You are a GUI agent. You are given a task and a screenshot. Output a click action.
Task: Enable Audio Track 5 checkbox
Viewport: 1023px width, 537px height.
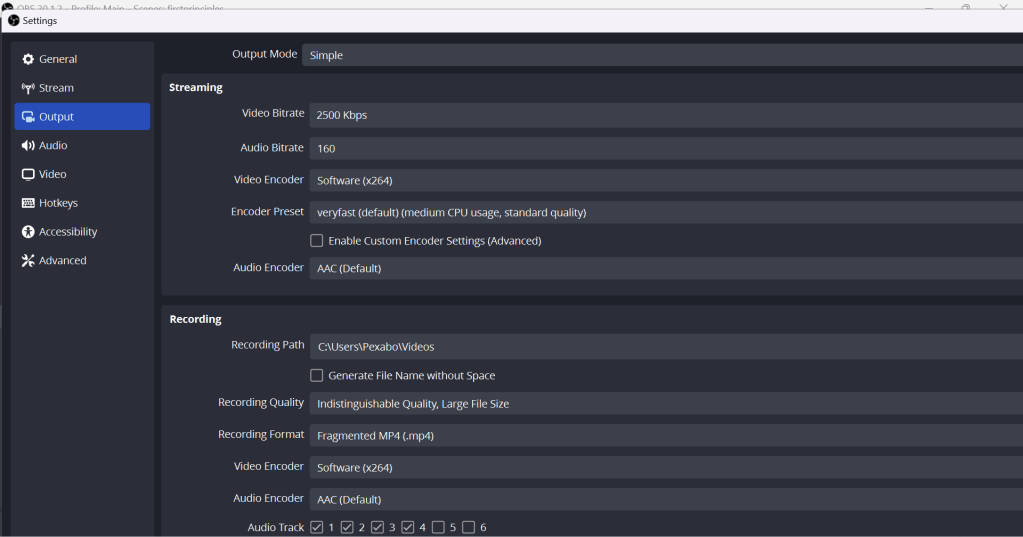tap(438, 527)
